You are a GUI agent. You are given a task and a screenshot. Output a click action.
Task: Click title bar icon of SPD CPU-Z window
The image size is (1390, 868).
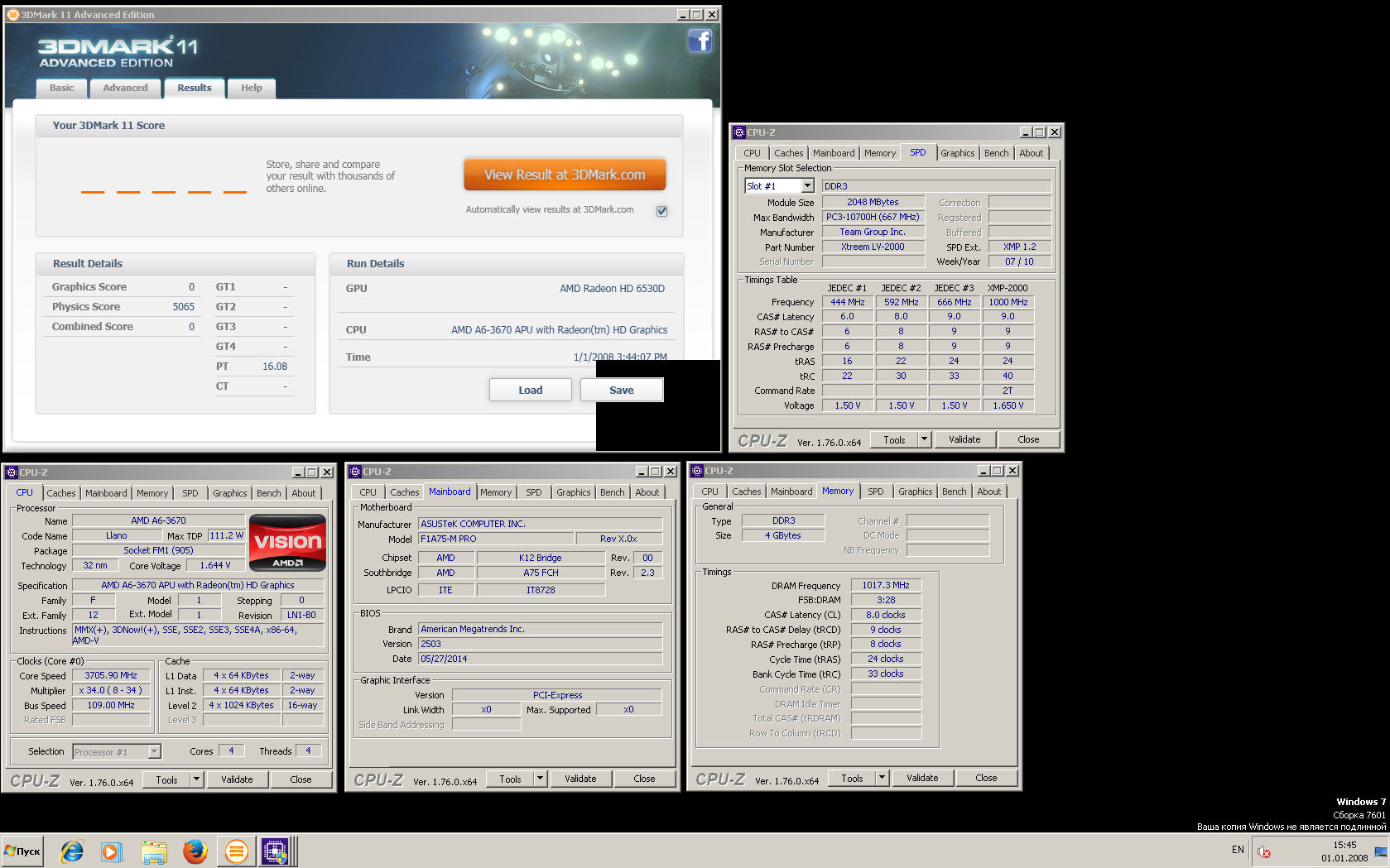(739, 132)
